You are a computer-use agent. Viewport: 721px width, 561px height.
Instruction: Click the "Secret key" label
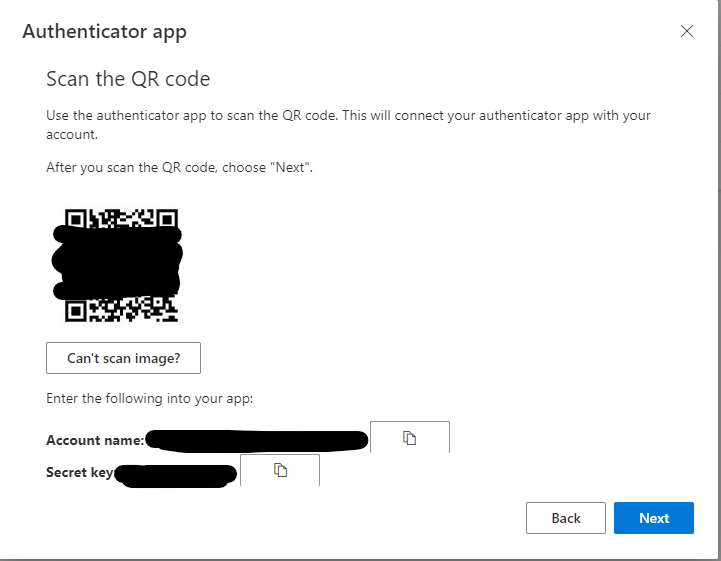point(80,472)
